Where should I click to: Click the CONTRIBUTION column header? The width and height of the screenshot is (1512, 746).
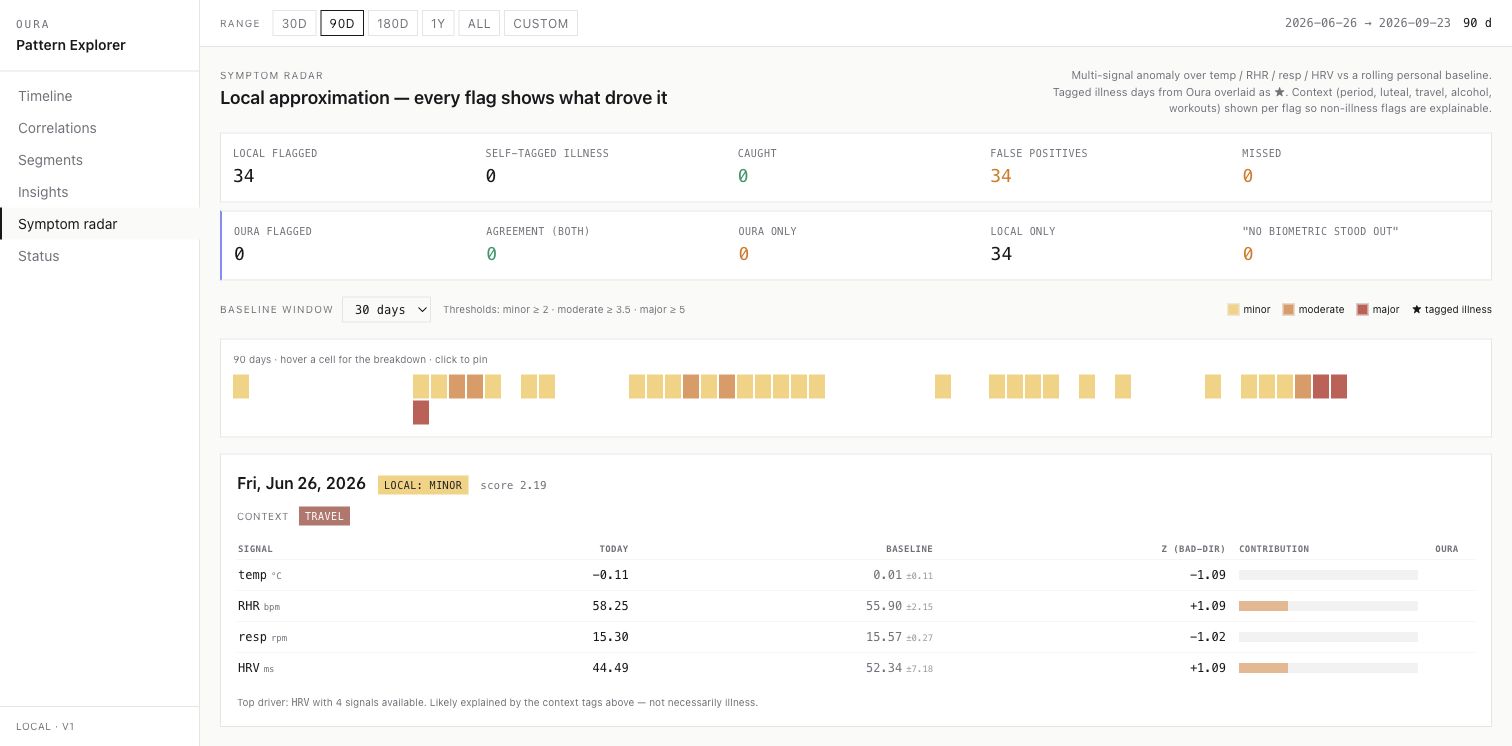(x=1274, y=549)
